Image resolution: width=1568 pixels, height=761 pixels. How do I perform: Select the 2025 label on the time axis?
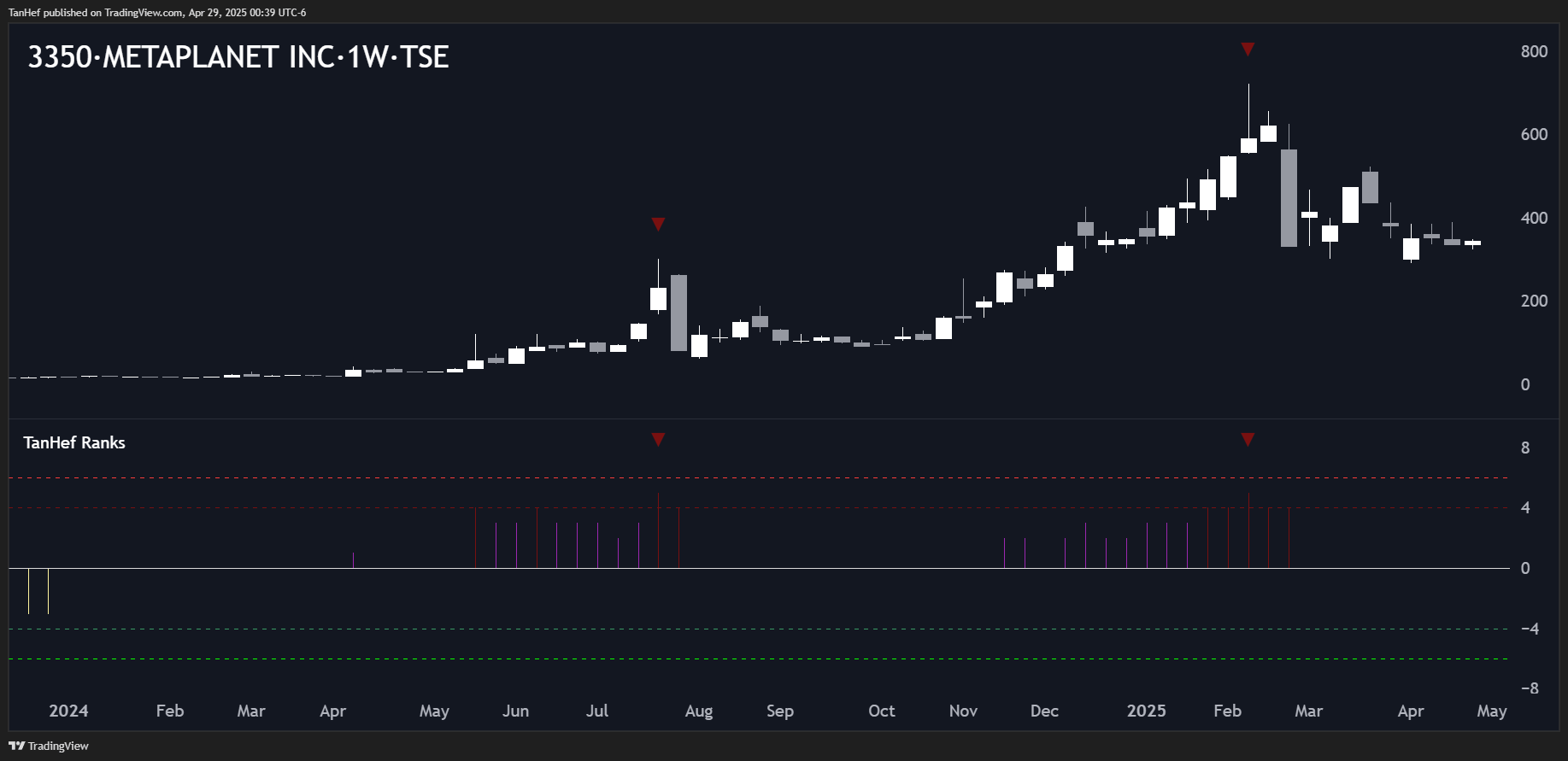(x=1146, y=711)
